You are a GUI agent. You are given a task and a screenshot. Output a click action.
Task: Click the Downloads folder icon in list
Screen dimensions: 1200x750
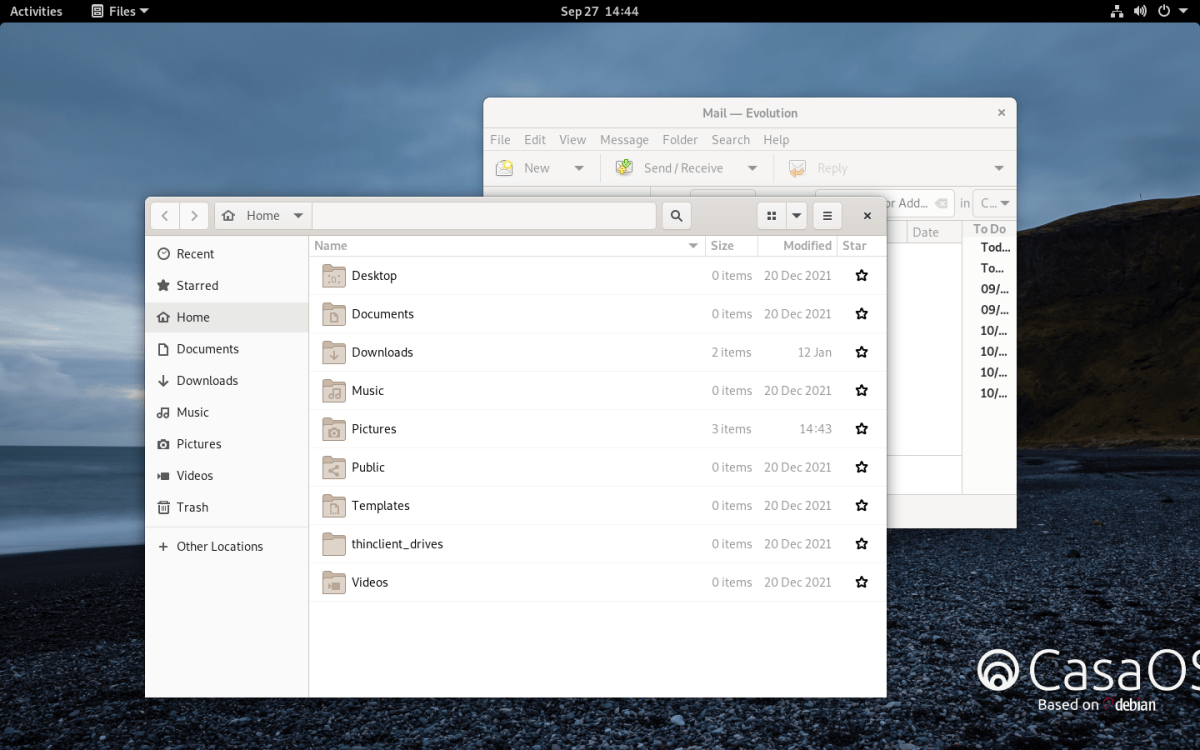pyautogui.click(x=334, y=352)
